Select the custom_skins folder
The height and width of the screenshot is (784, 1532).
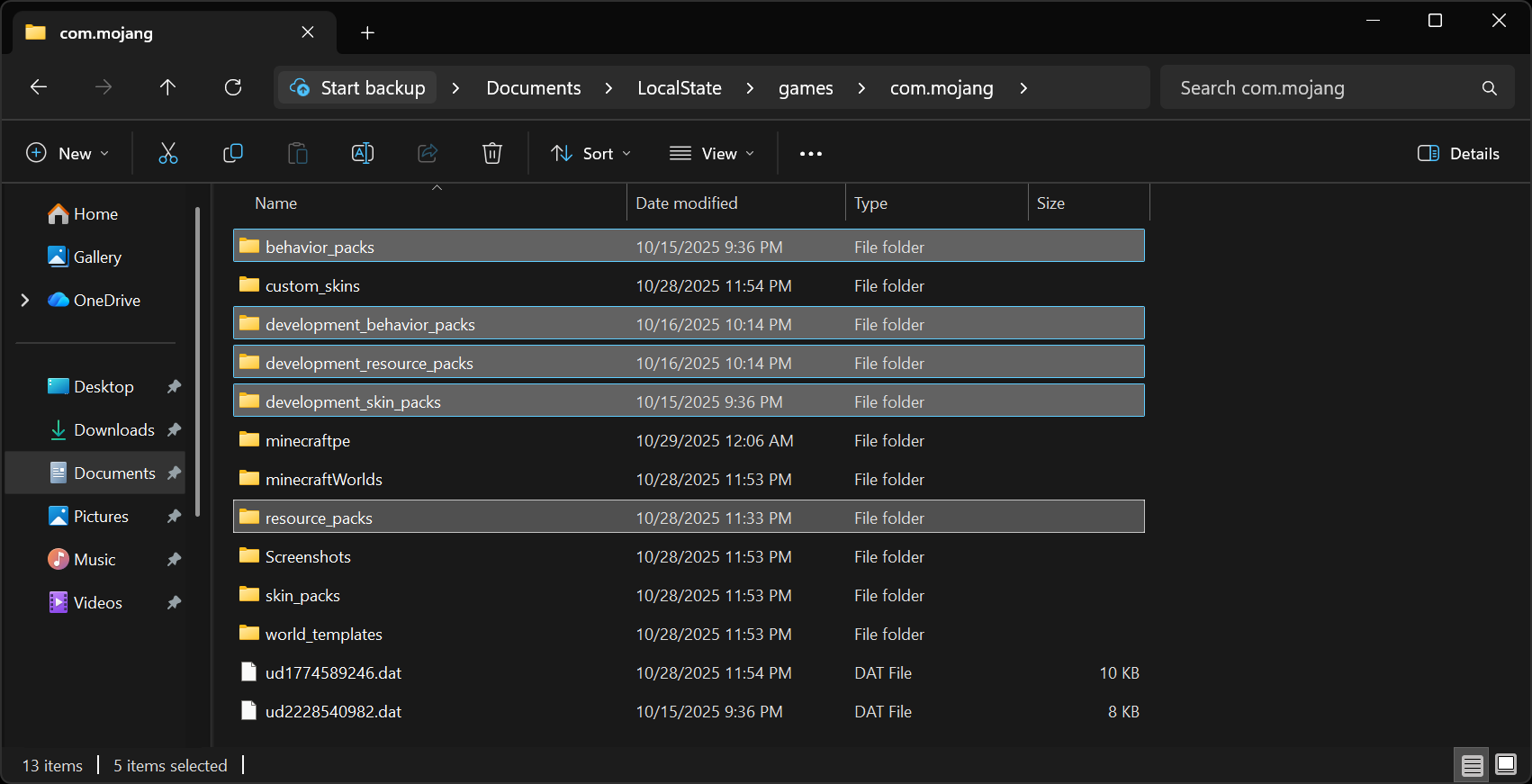click(689, 285)
